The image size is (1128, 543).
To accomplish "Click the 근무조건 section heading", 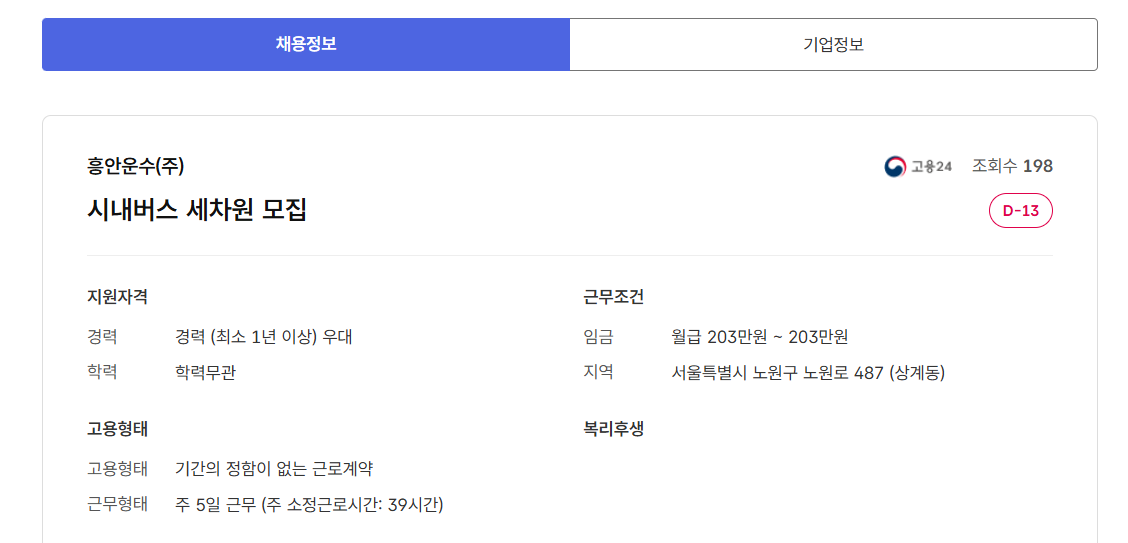I will [x=614, y=297].
